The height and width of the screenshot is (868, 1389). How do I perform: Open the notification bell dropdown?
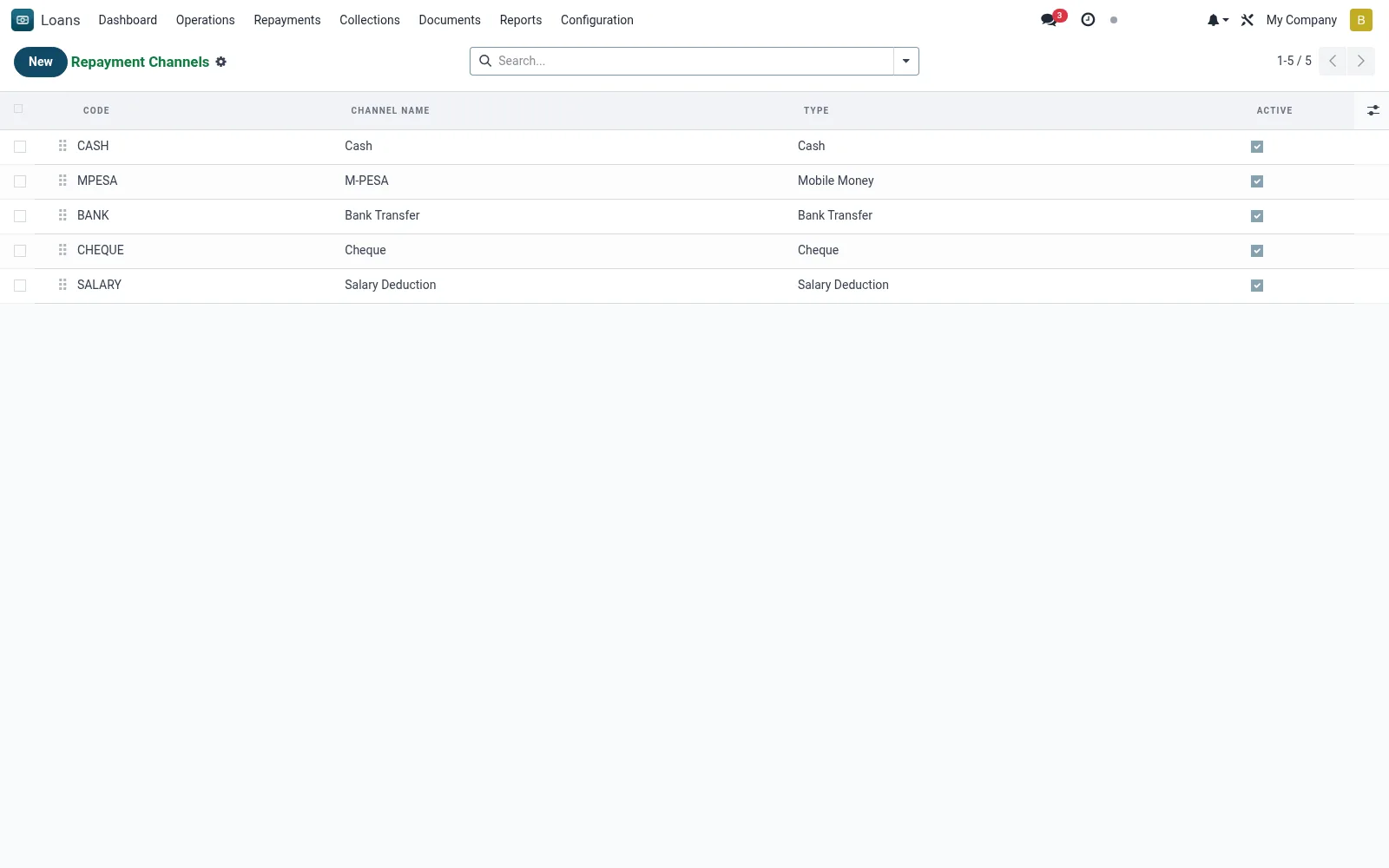coord(1217,20)
